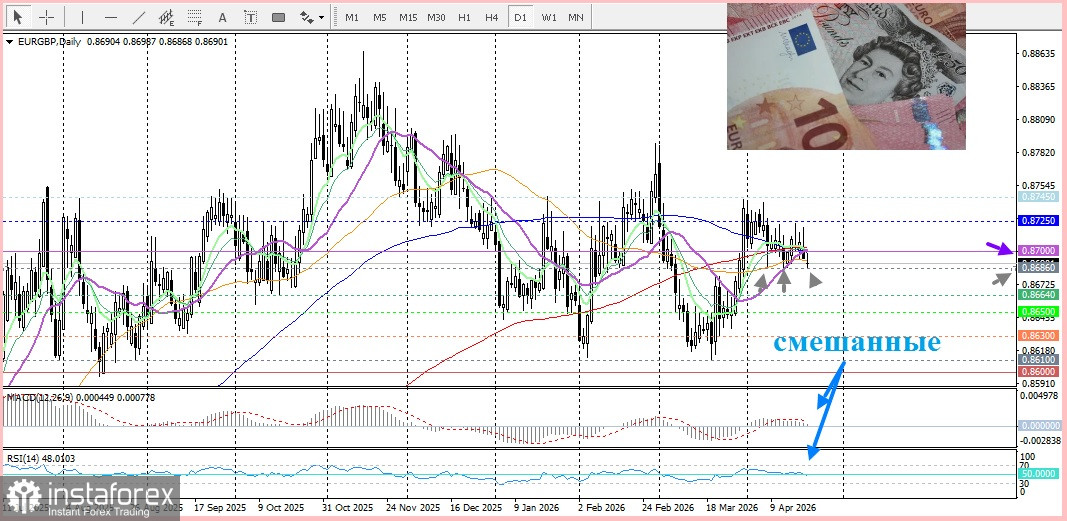Choose the Fibonacci retracement tool
The height and width of the screenshot is (521, 1067).
[195, 17]
